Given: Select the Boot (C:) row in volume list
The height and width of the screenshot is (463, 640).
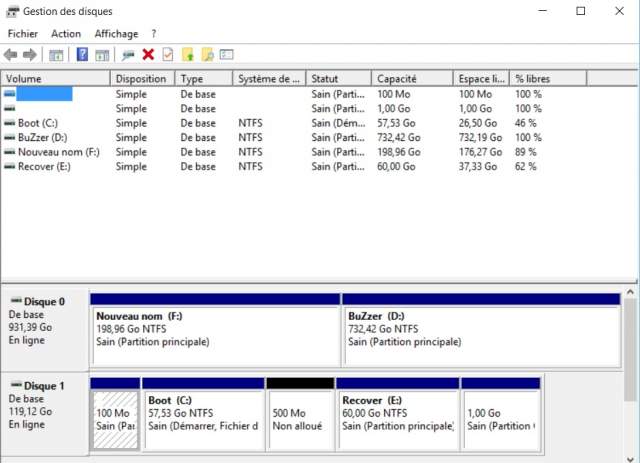Looking at the screenshot, I should tap(40, 123).
